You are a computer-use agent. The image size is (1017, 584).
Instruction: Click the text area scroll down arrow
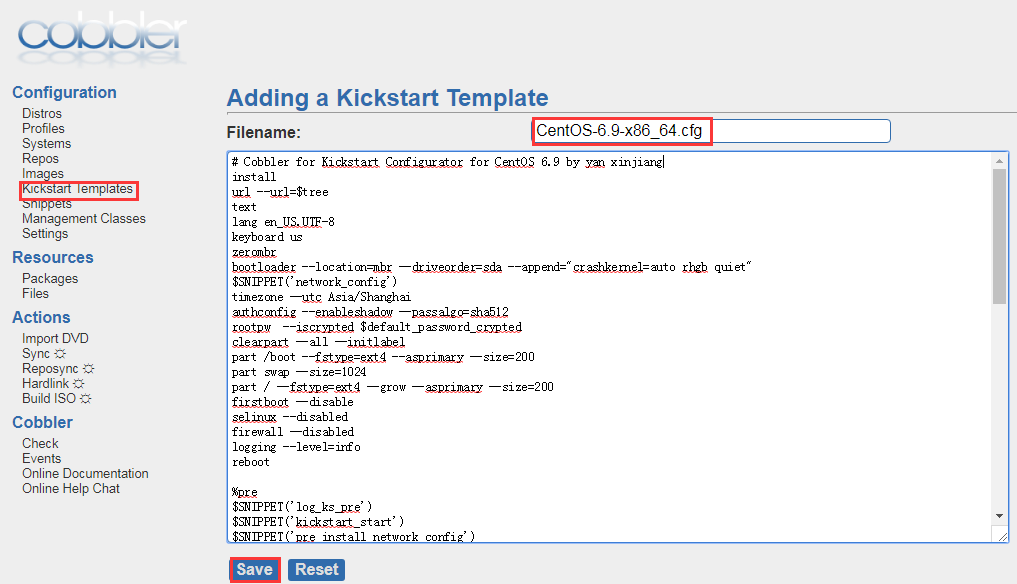pyautogui.click(x=999, y=516)
